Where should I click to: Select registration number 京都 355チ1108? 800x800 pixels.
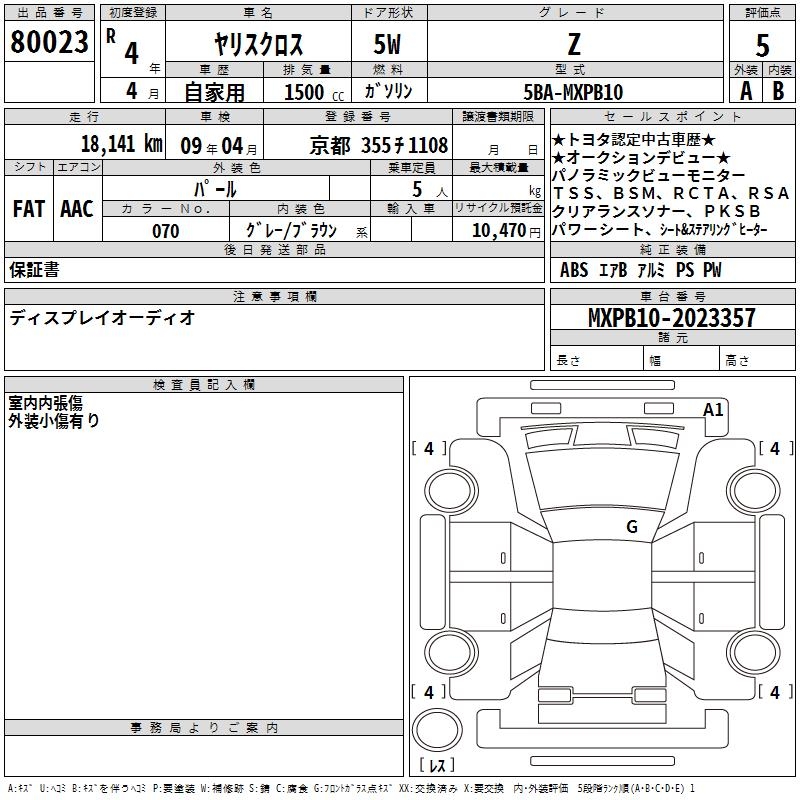379,146
